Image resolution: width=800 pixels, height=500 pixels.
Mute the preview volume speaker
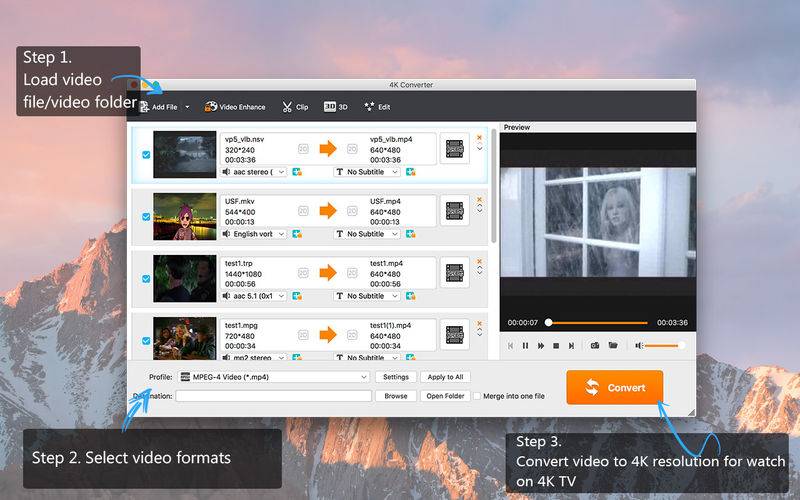pos(638,345)
